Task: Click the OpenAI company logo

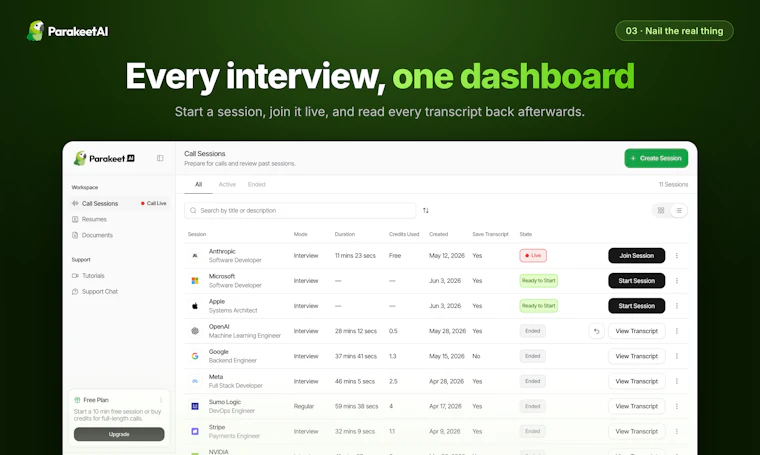Action: point(195,331)
